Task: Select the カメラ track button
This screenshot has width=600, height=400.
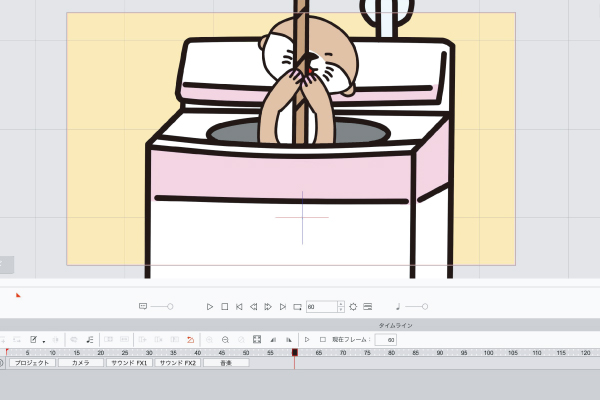Action: point(81,362)
